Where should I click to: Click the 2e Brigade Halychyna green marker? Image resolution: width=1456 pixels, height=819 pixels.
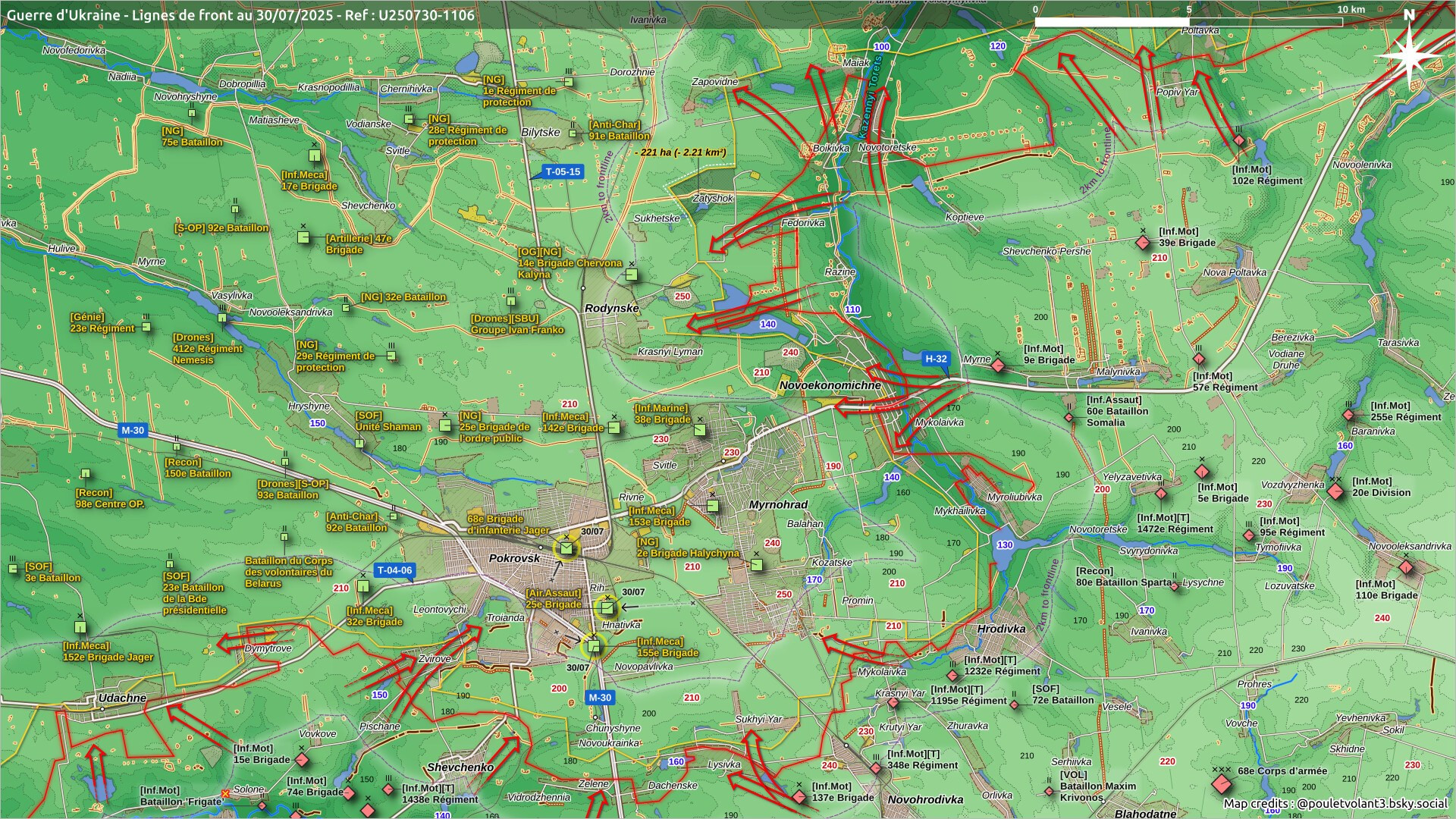[756, 565]
